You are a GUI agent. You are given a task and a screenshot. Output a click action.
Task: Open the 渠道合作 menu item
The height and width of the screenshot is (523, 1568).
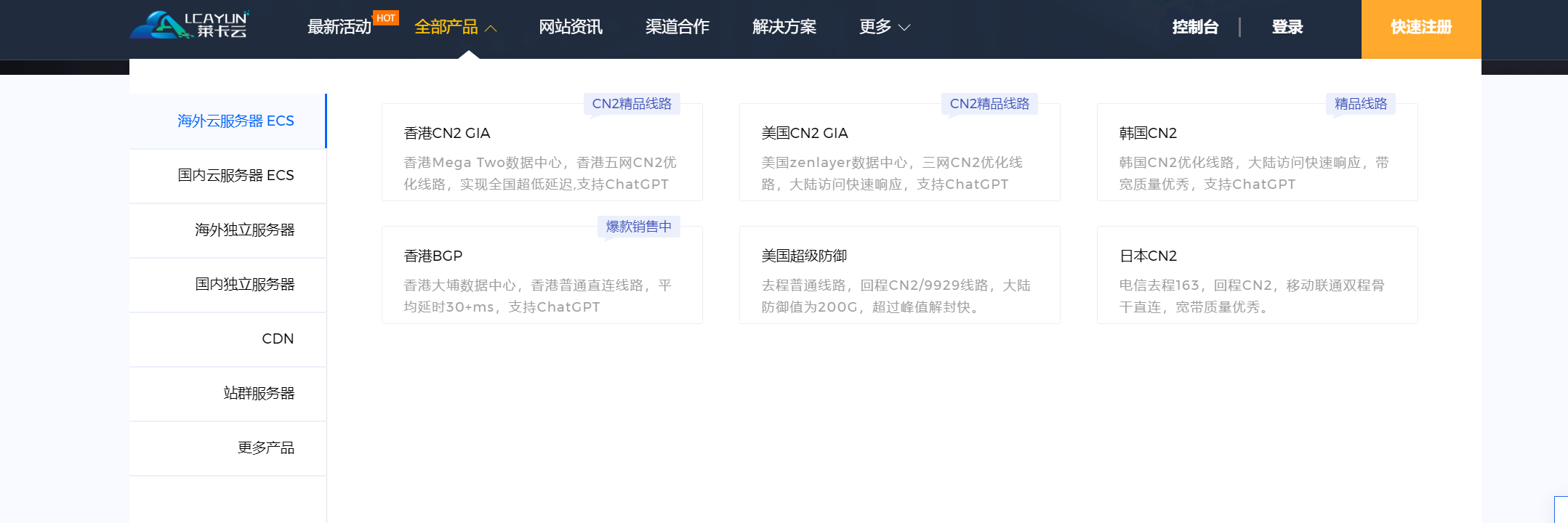(x=677, y=28)
